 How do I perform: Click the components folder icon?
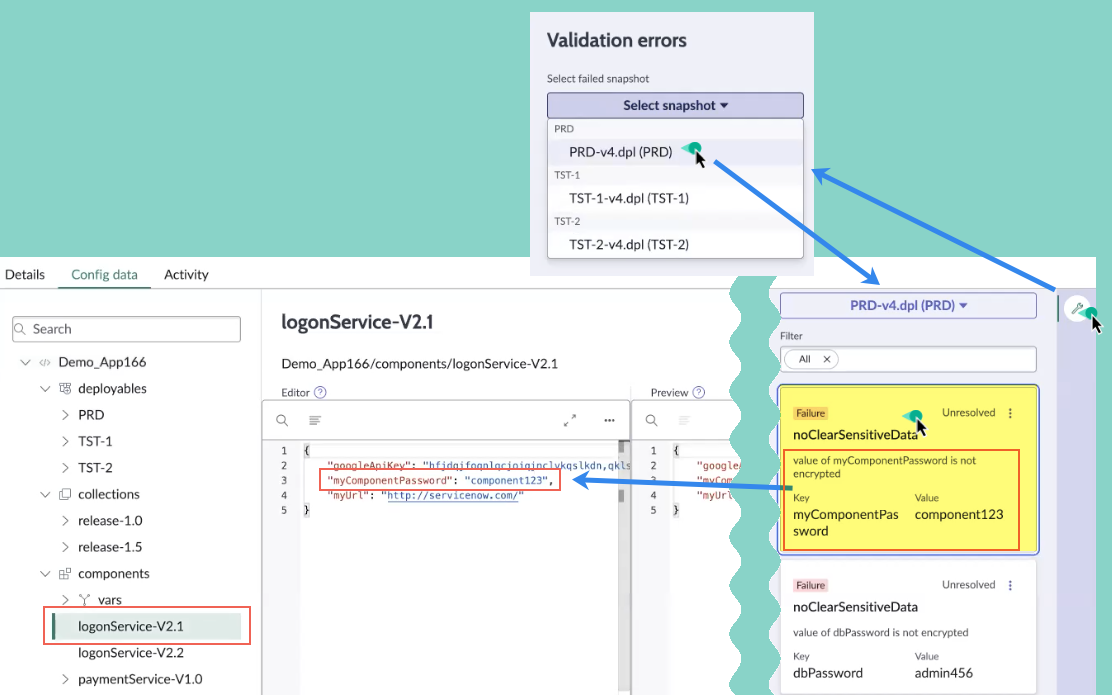pos(65,574)
